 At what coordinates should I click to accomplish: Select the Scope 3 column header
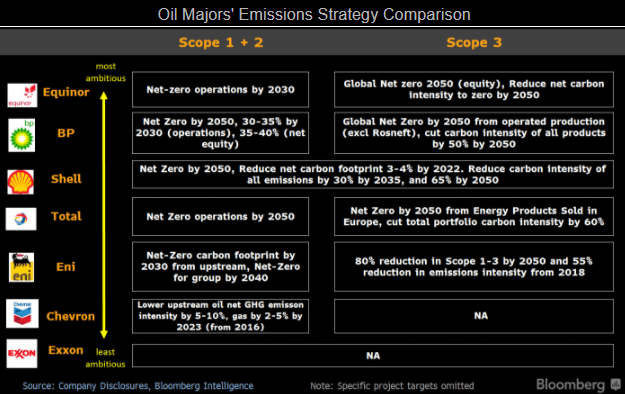click(x=474, y=42)
